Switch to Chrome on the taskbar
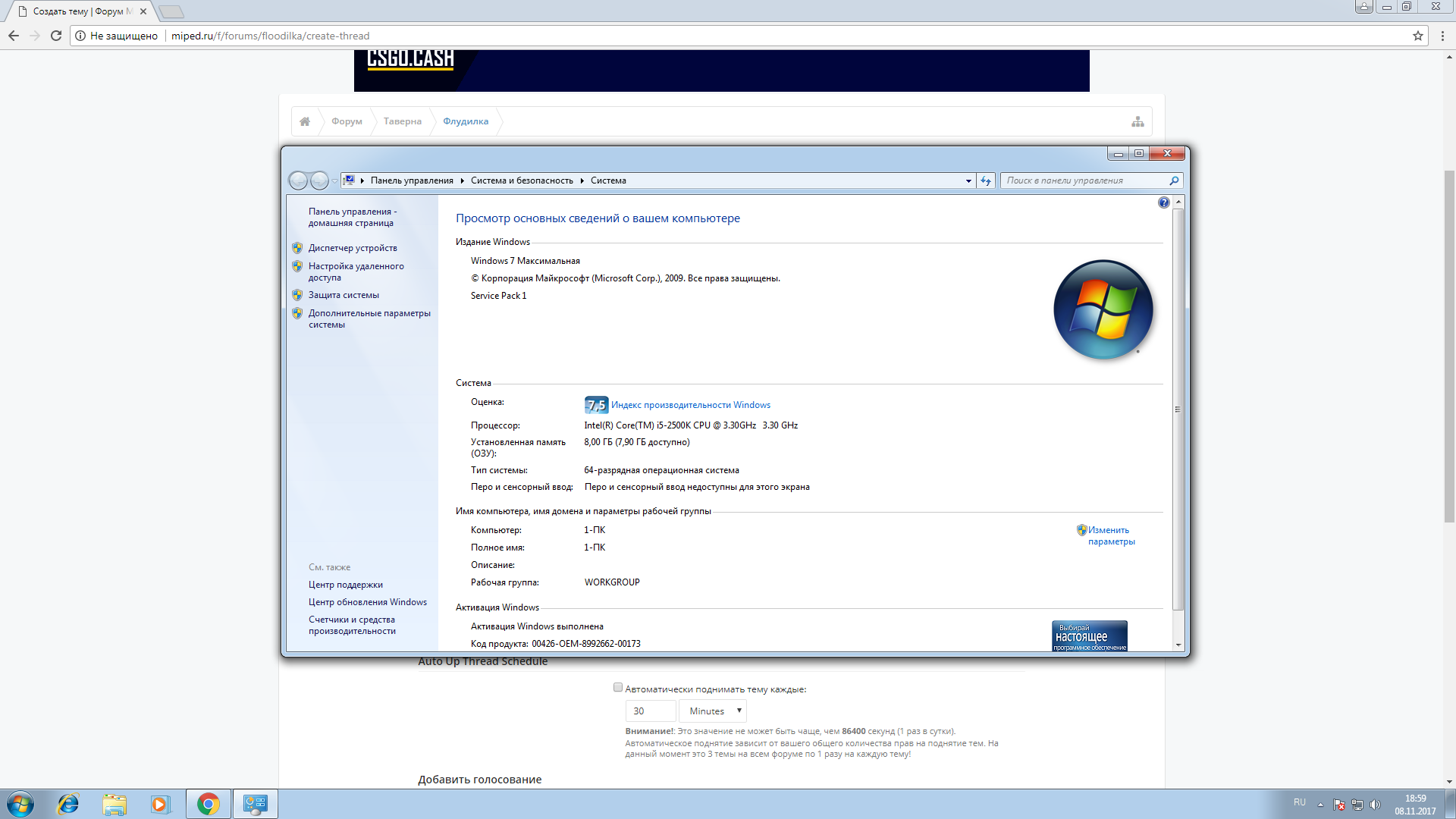 [x=208, y=804]
